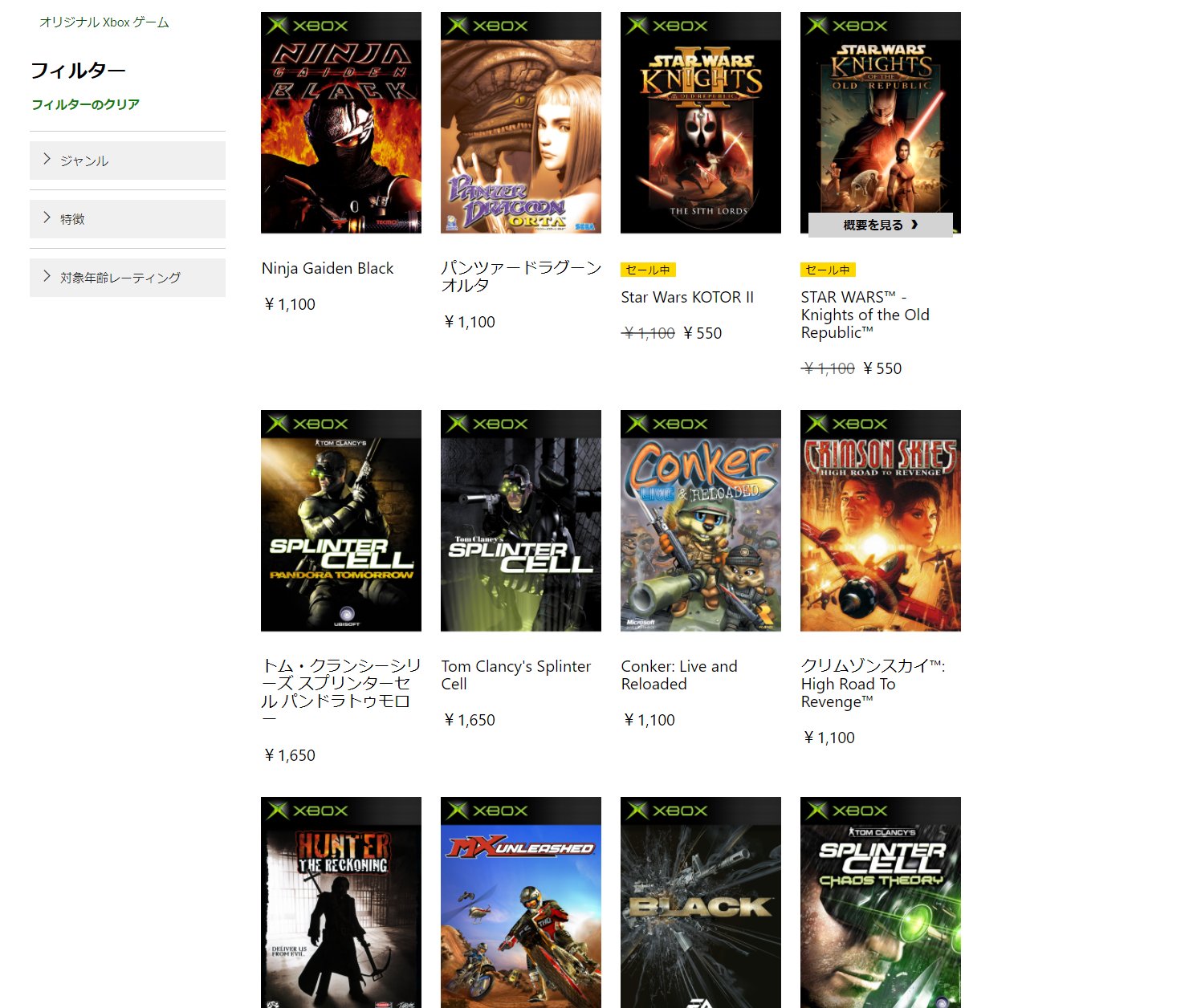Open Star Wars KOTOR II Sith Lords cover
1193x1008 pixels.
pyautogui.click(x=701, y=123)
